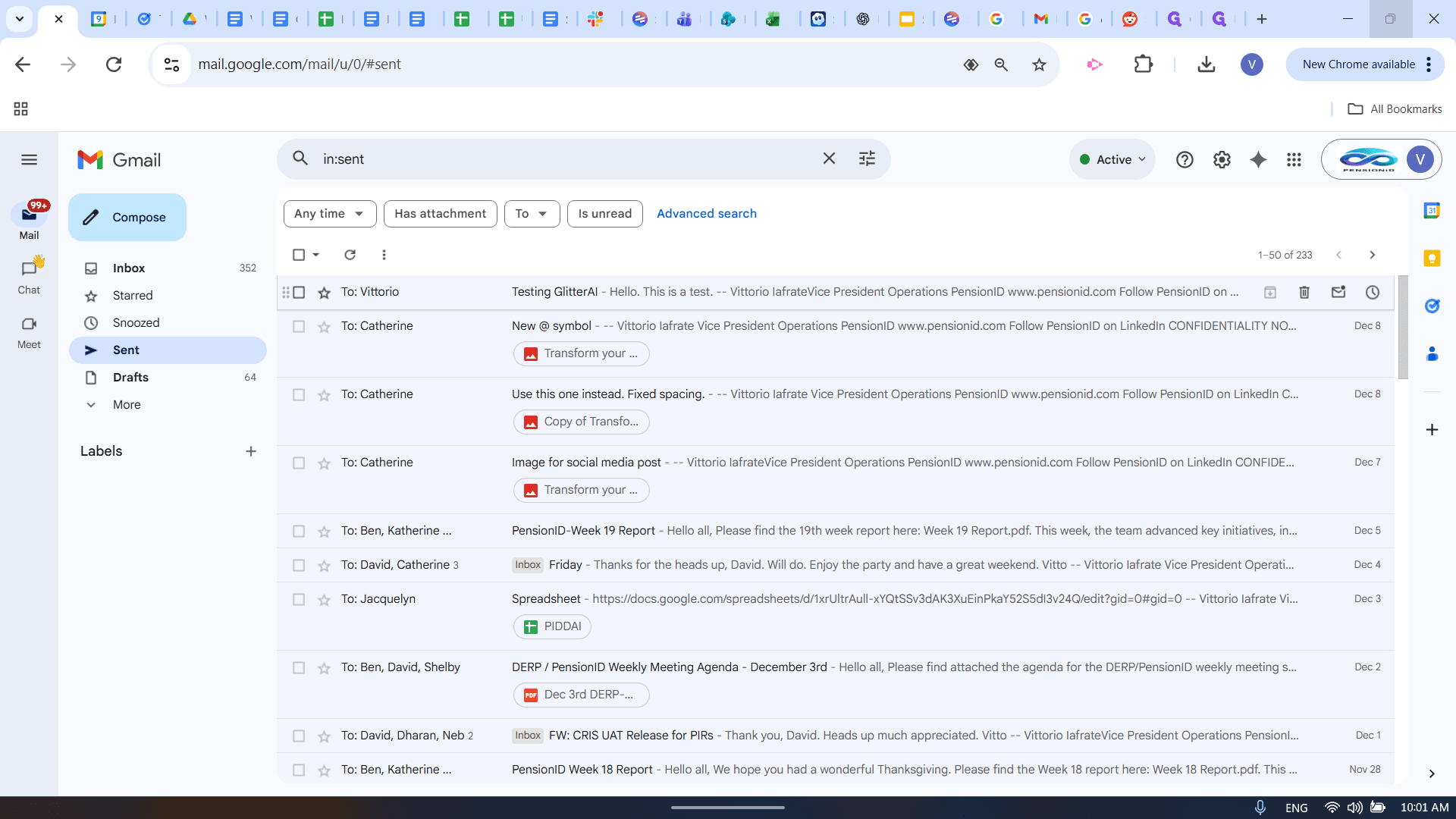Open the Active status dropdown
1456x819 pixels.
(1112, 159)
